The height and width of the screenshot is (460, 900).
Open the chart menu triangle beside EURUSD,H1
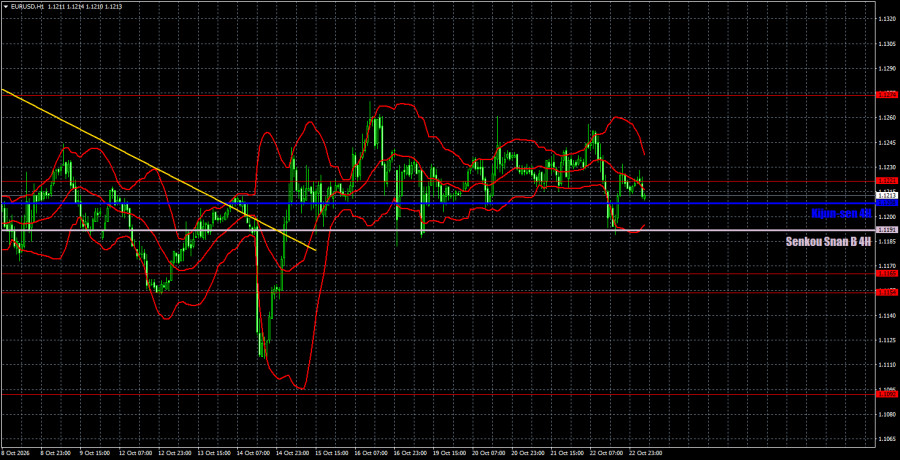[6, 7]
